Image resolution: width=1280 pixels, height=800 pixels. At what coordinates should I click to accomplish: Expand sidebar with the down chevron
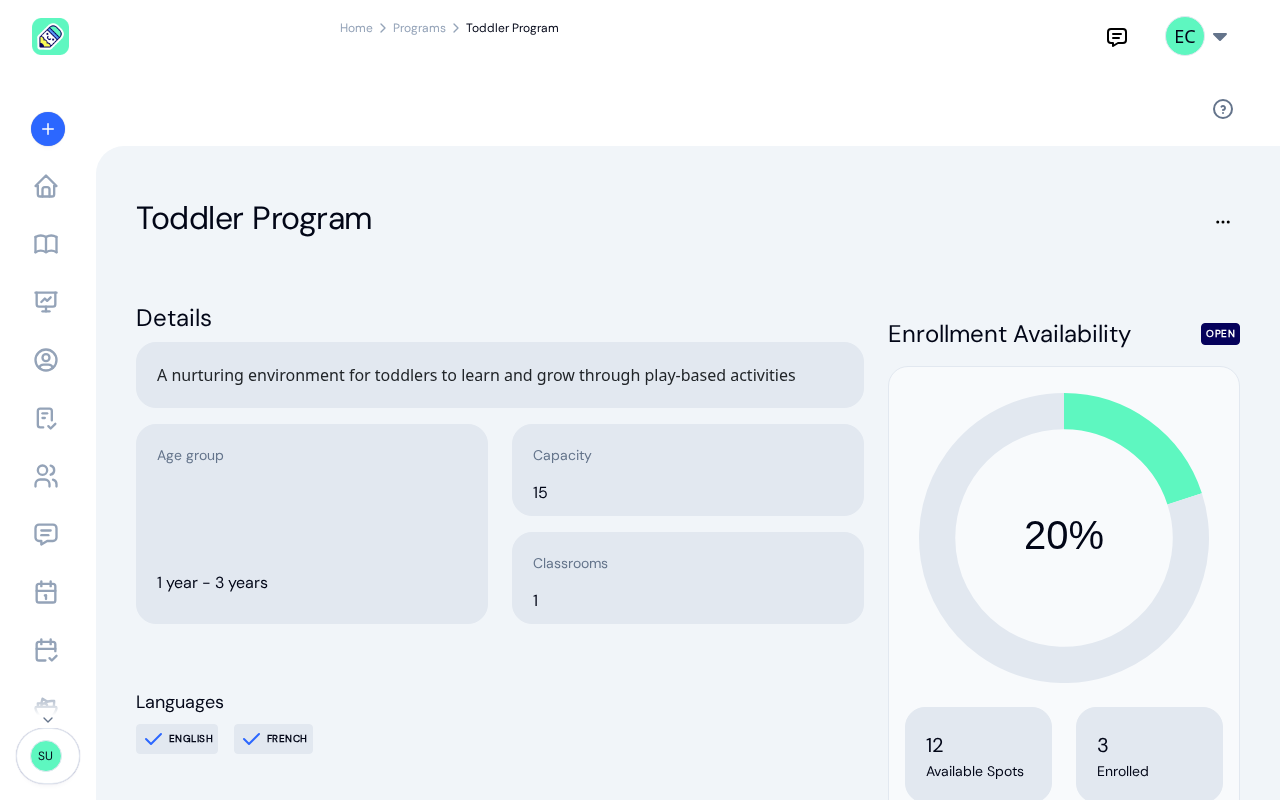pyautogui.click(x=47, y=720)
